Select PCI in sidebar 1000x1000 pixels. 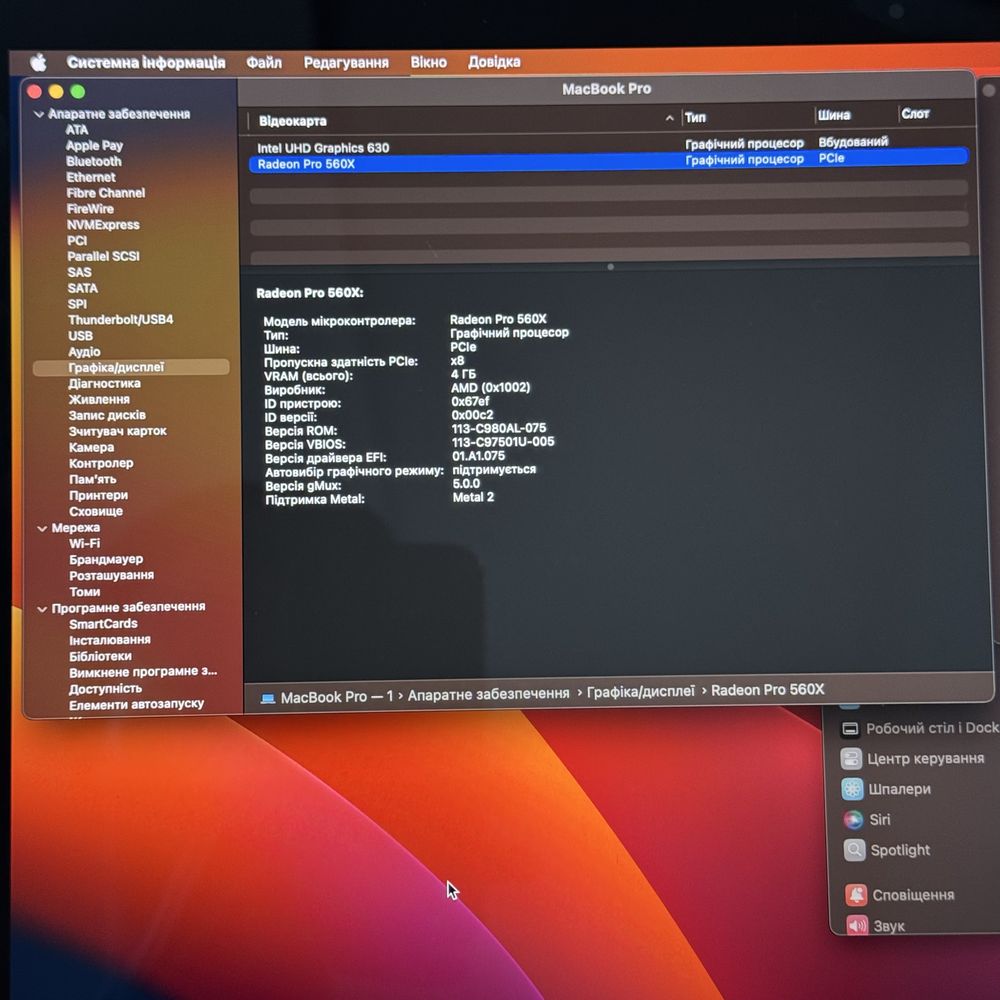tap(77, 240)
